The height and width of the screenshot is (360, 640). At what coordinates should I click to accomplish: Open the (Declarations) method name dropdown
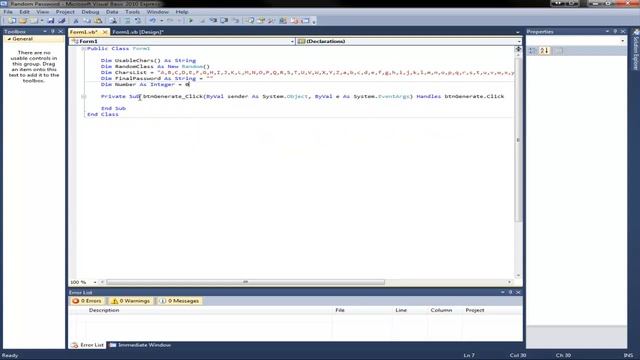point(519,41)
